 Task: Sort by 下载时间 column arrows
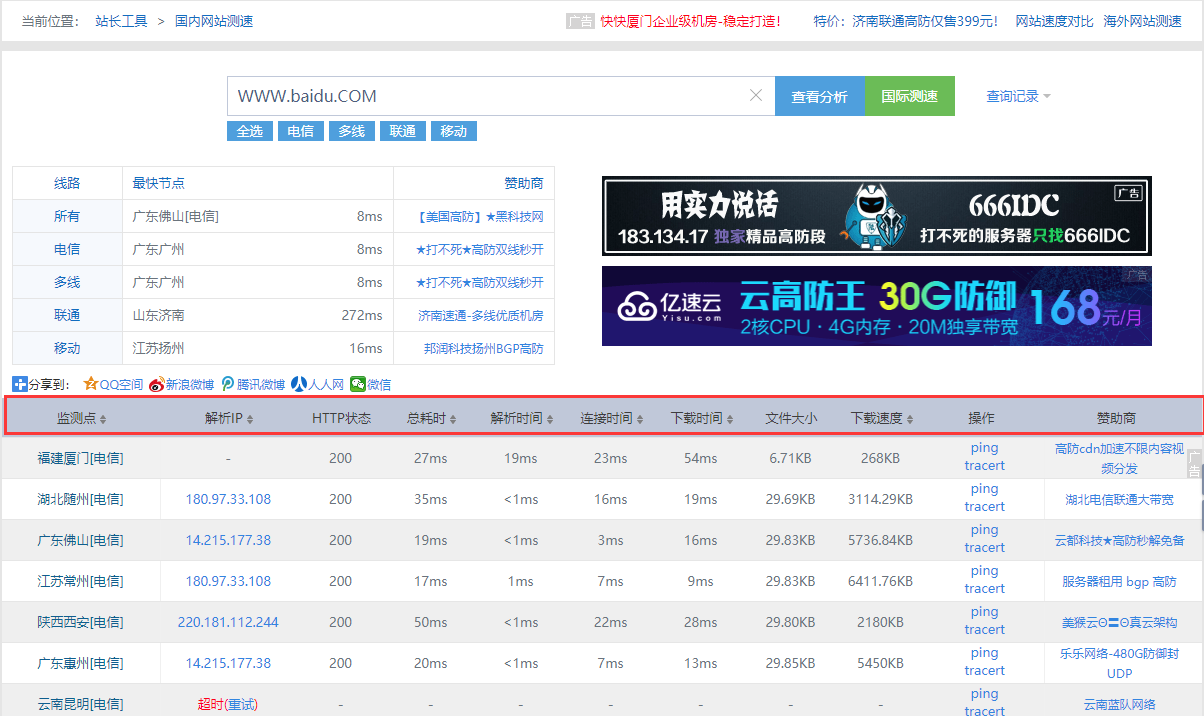click(x=730, y=419)
